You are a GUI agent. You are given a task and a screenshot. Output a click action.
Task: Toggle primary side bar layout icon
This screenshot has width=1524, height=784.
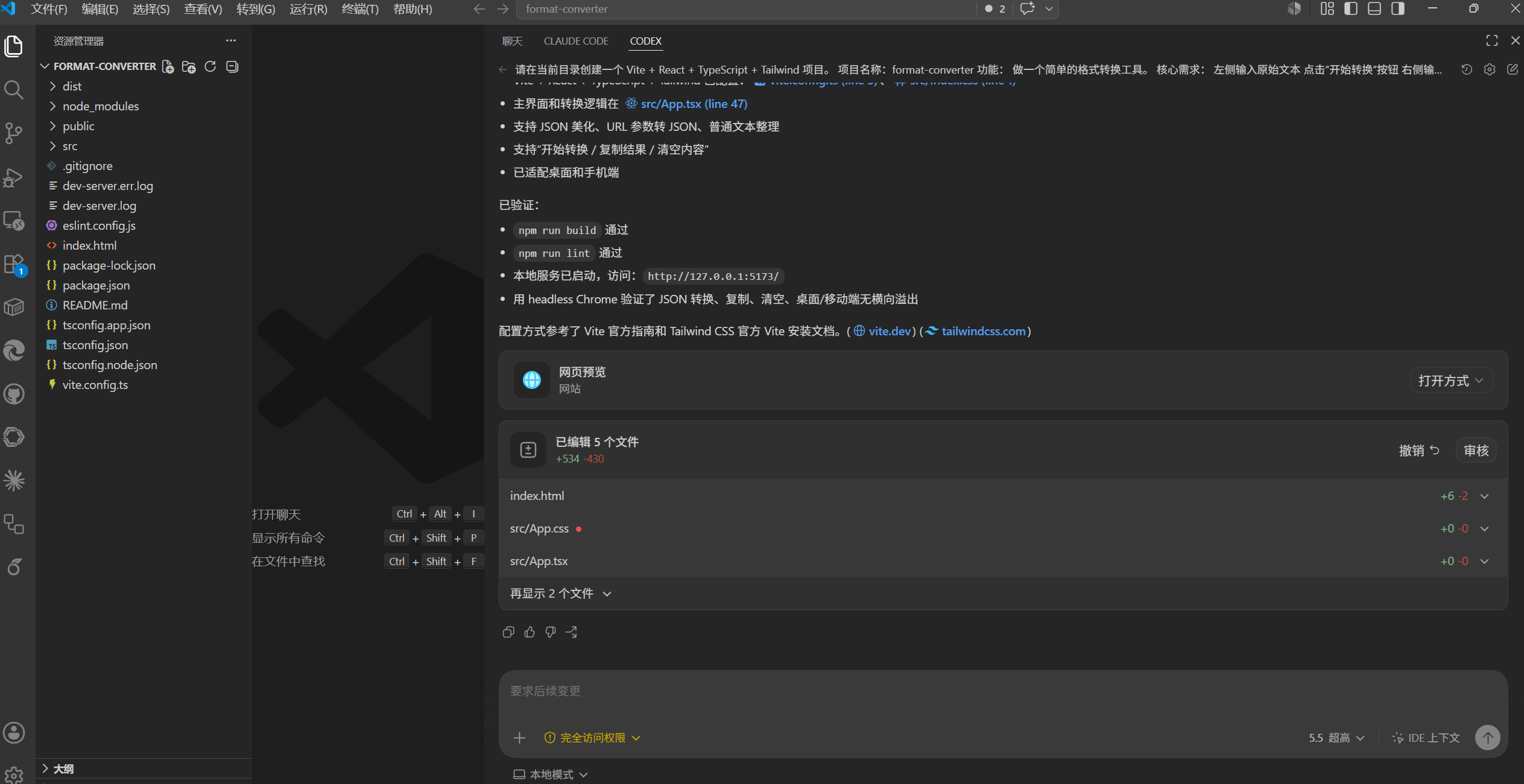(1351, 9)
